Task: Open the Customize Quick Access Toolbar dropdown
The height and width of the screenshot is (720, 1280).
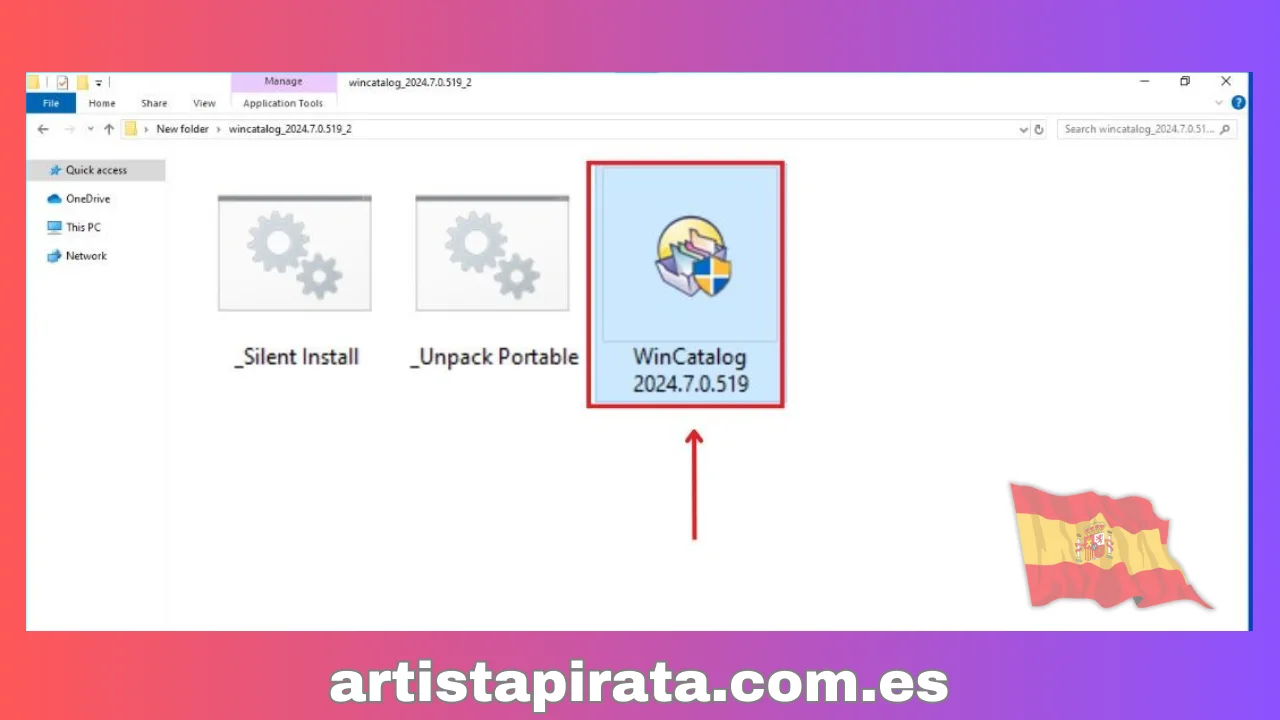Action: pyautogui.click(x=99, y=82)
